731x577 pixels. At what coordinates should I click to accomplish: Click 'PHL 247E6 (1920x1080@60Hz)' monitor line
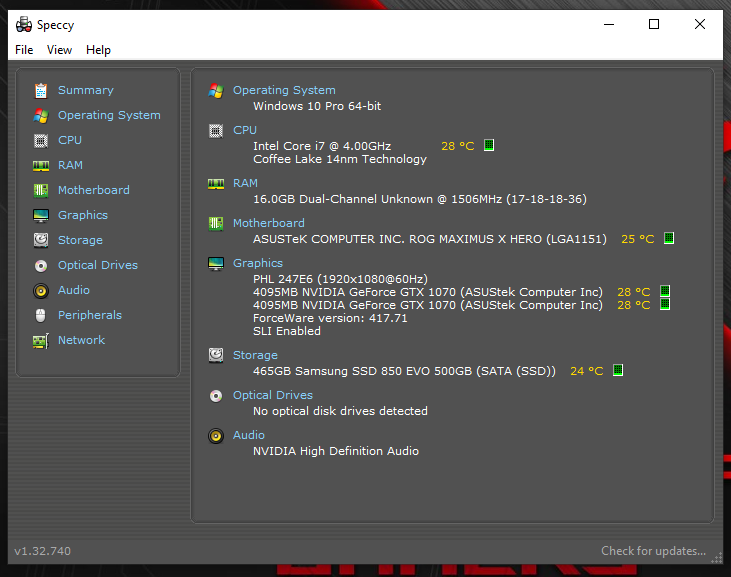tap(340, 279)
